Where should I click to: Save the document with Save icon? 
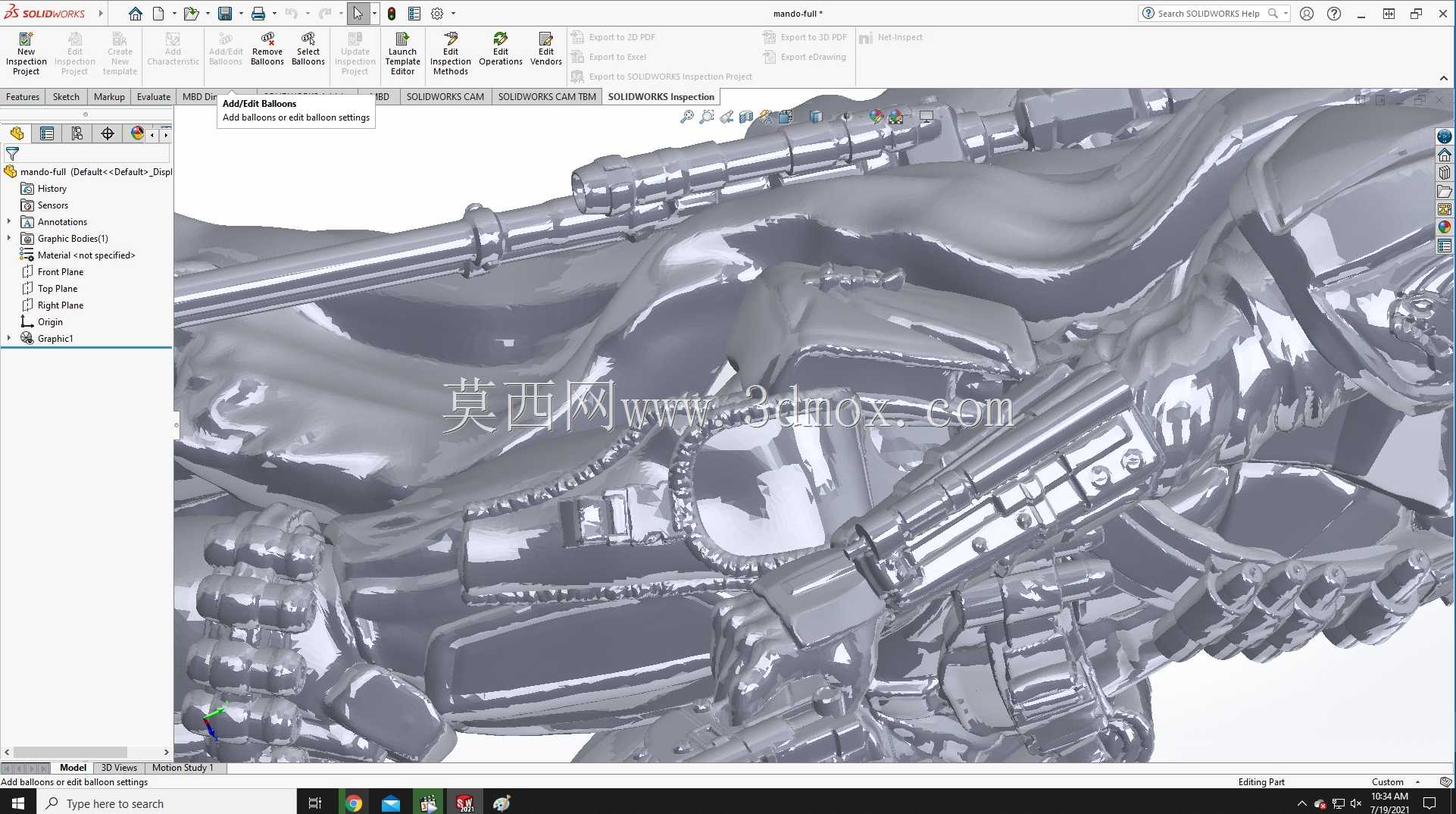point(225,14)
